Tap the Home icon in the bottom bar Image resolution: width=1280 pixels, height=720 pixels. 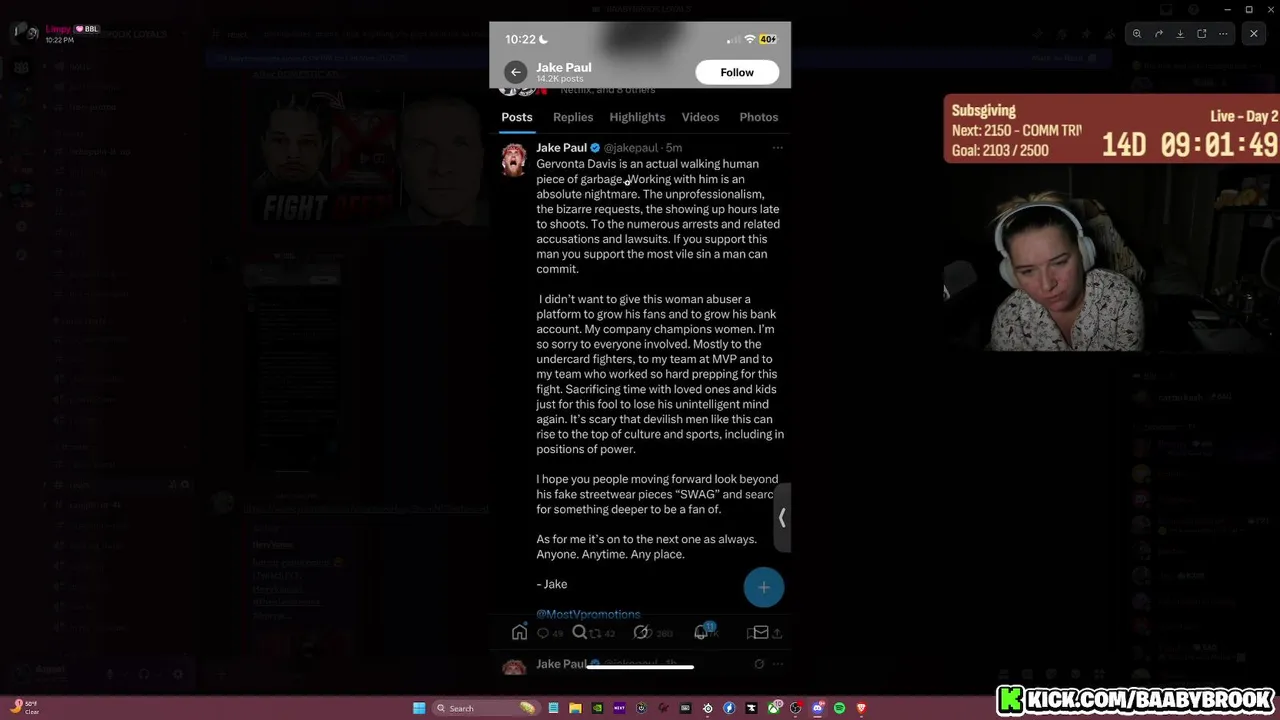(519, 632)
